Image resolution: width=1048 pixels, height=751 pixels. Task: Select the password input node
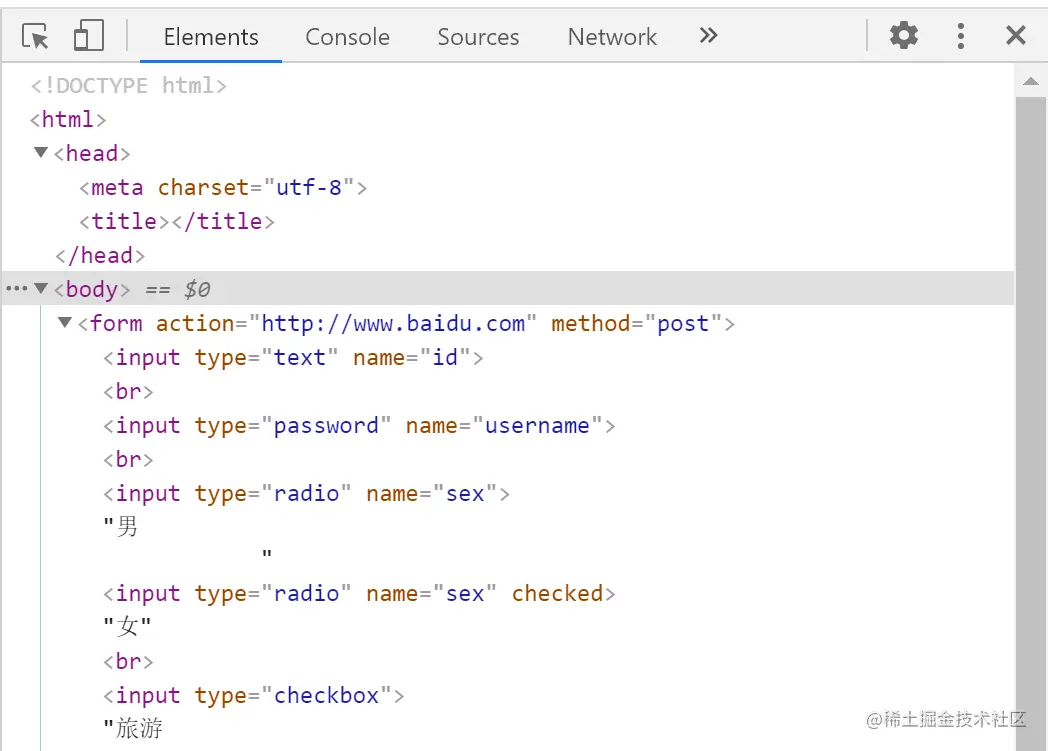tap(359, 425)
